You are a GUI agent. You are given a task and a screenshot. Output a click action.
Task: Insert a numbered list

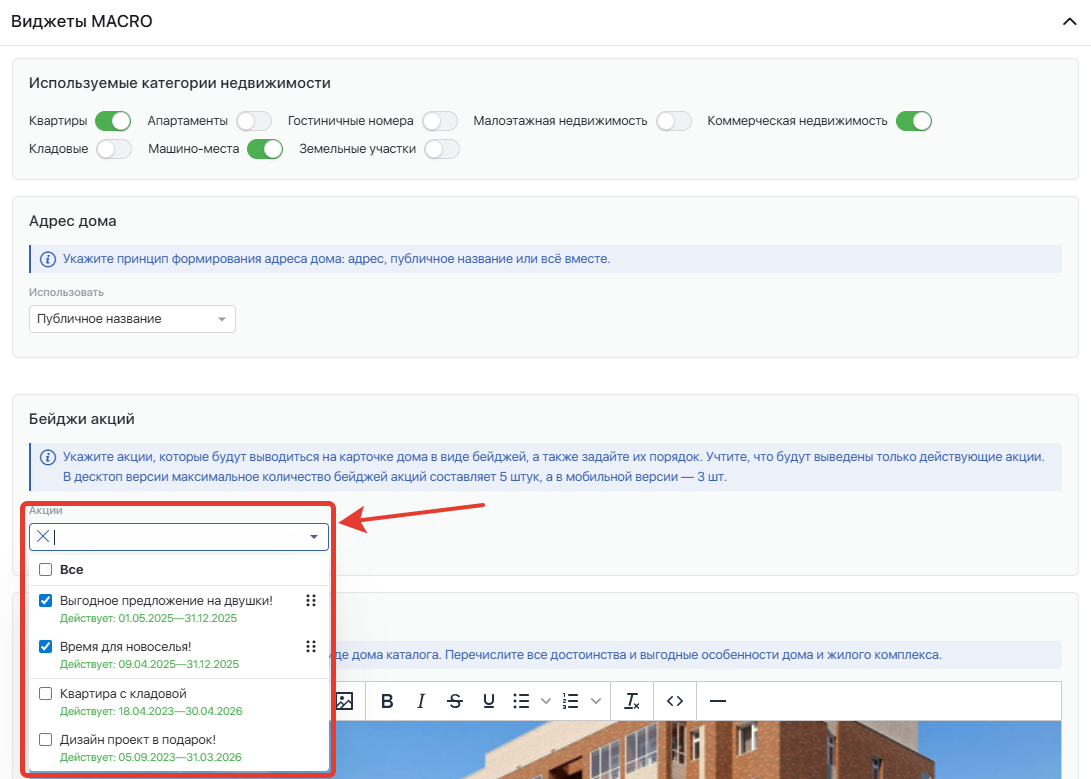coord(571,701)
